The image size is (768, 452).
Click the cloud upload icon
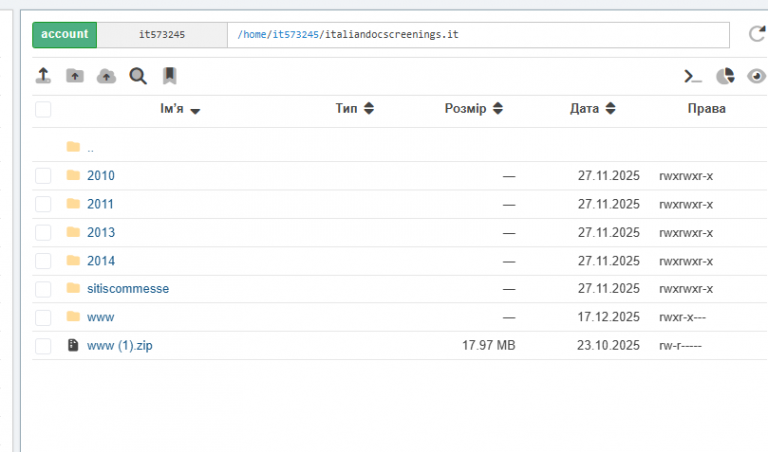(106, 76)
